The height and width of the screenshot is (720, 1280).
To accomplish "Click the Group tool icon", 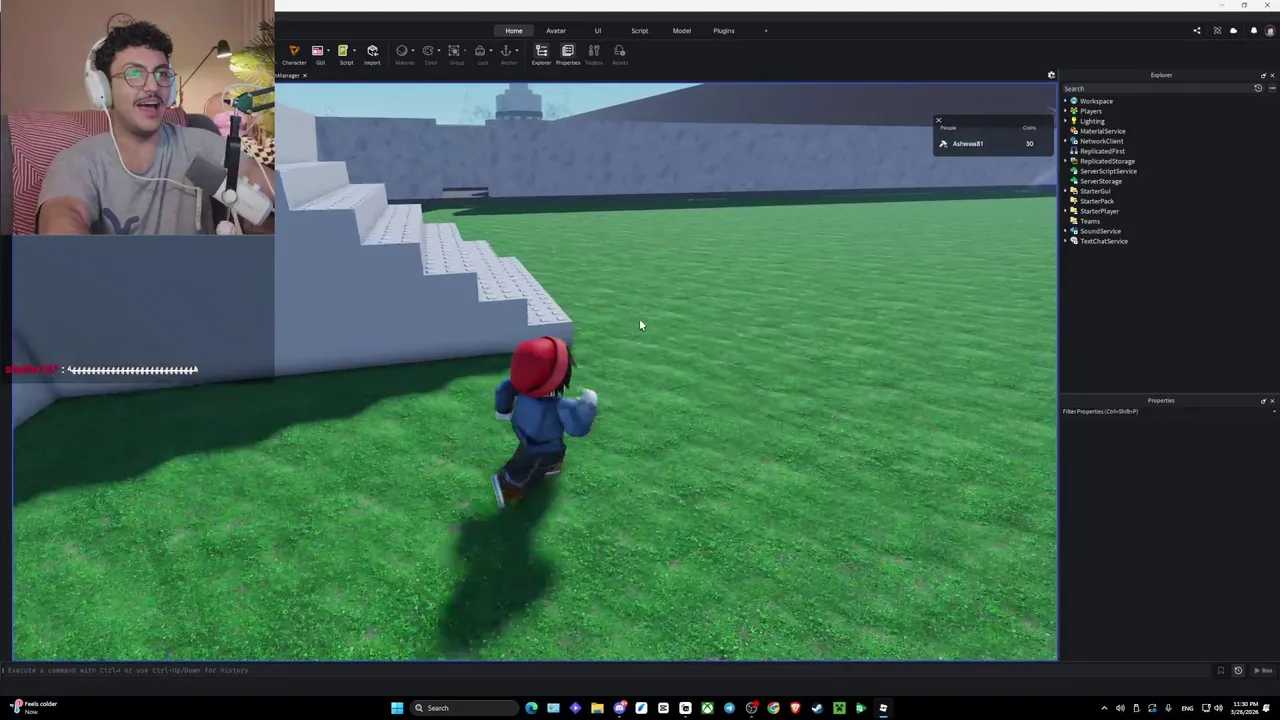I will click(x=454, y=51).
